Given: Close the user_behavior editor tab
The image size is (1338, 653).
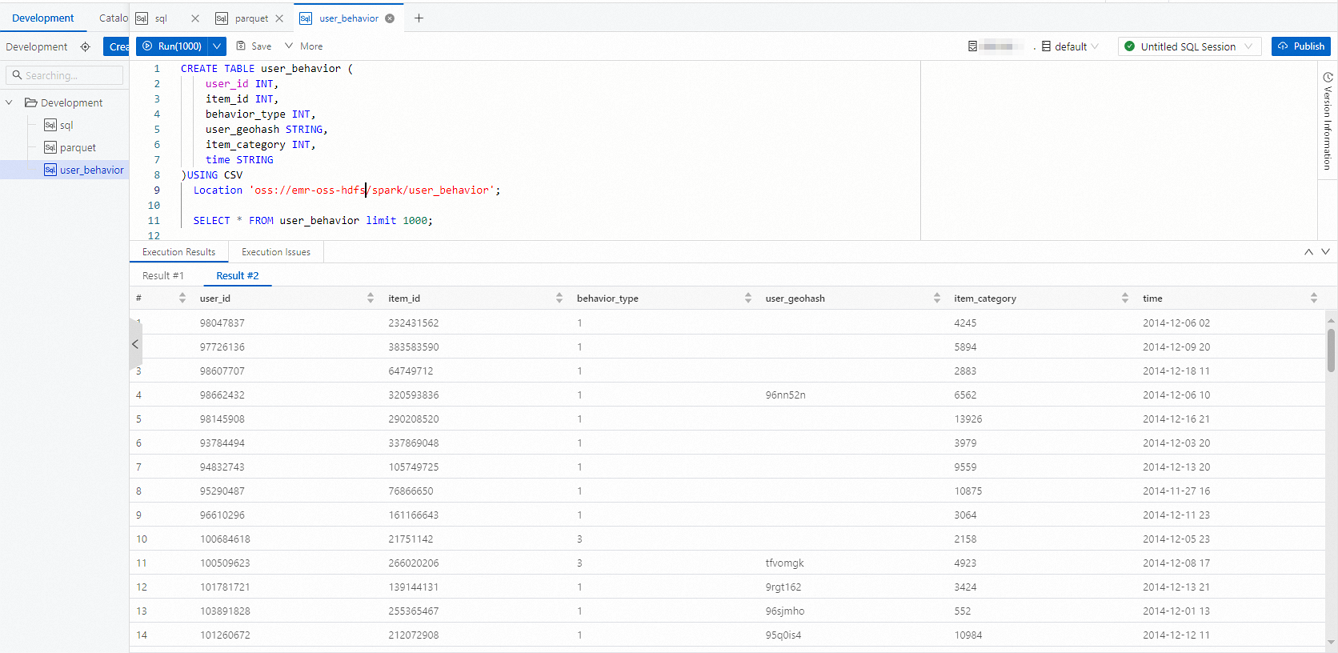Looking at the screenshot, I should point(389,18).
